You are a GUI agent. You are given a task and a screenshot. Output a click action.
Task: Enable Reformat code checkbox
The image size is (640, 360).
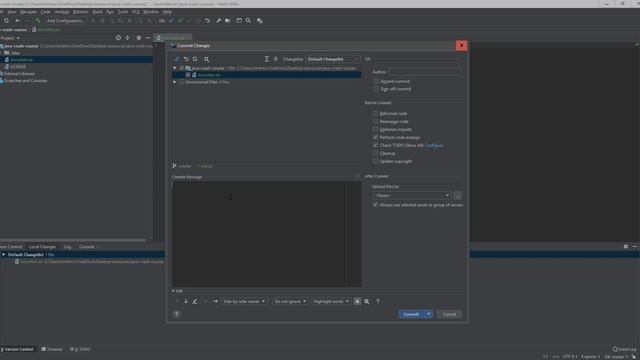[x=375, y=113]
